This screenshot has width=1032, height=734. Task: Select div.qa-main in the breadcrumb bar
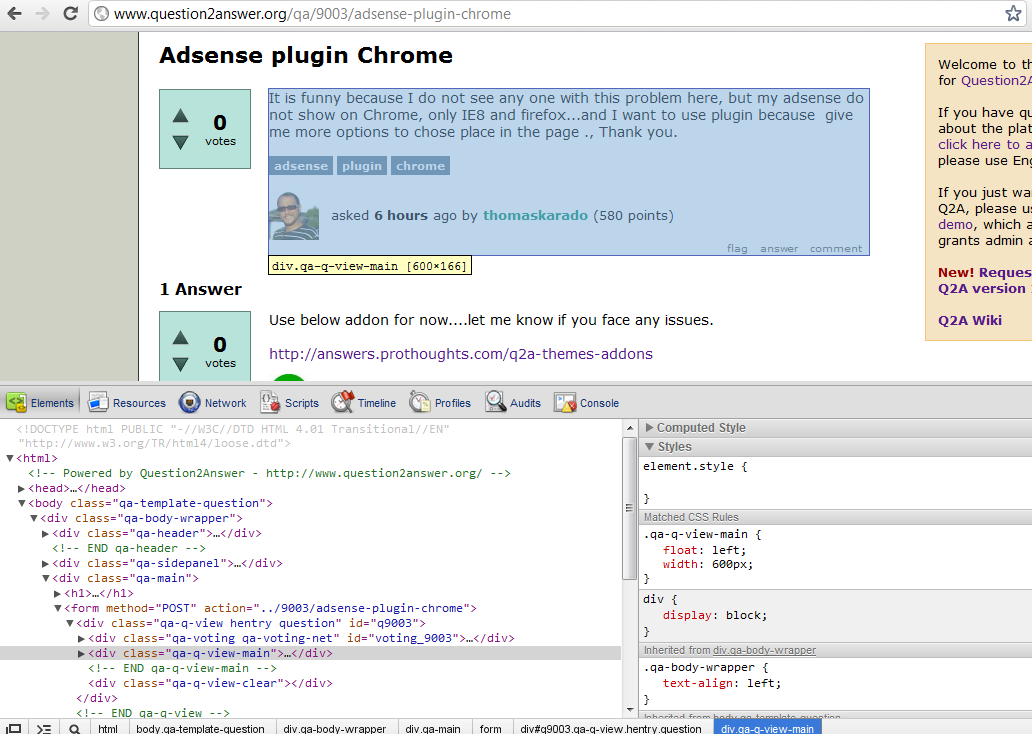(x=433, y=729)
